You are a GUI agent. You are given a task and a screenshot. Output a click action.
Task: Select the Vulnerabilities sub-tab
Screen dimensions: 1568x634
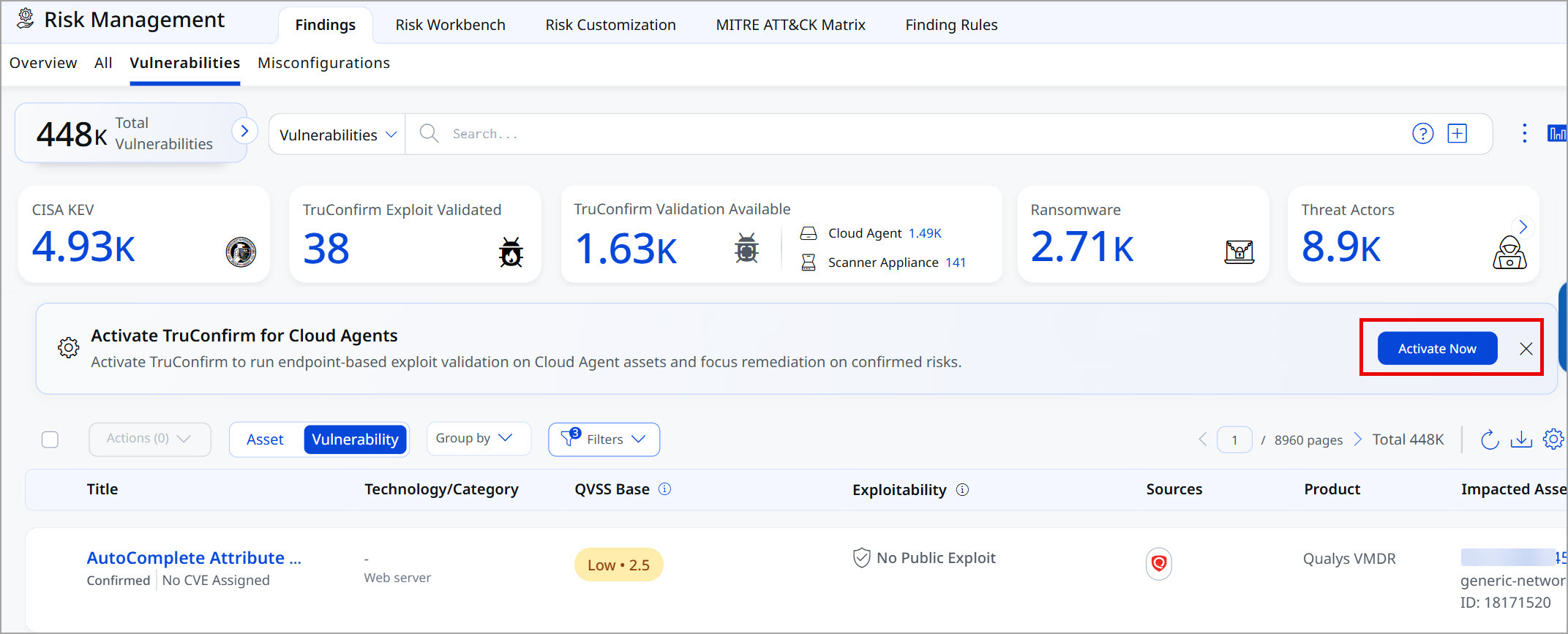coord(185,63)
